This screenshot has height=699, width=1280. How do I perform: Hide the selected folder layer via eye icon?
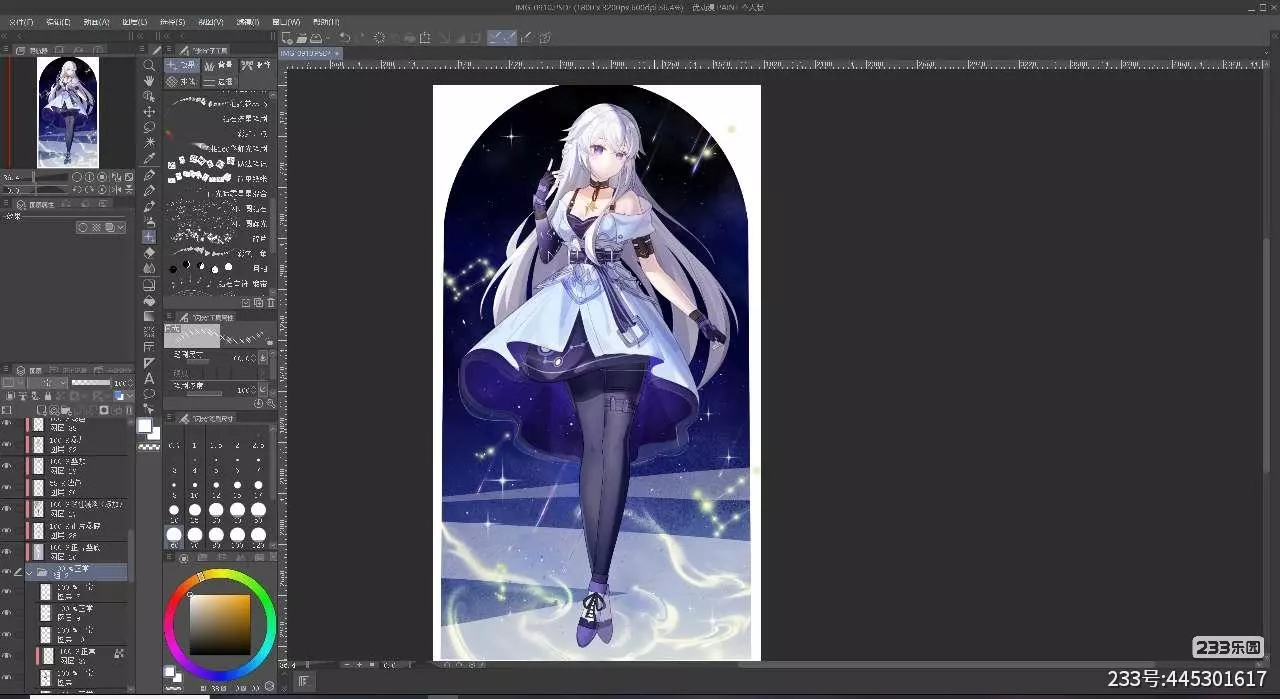tap(6, 572)
